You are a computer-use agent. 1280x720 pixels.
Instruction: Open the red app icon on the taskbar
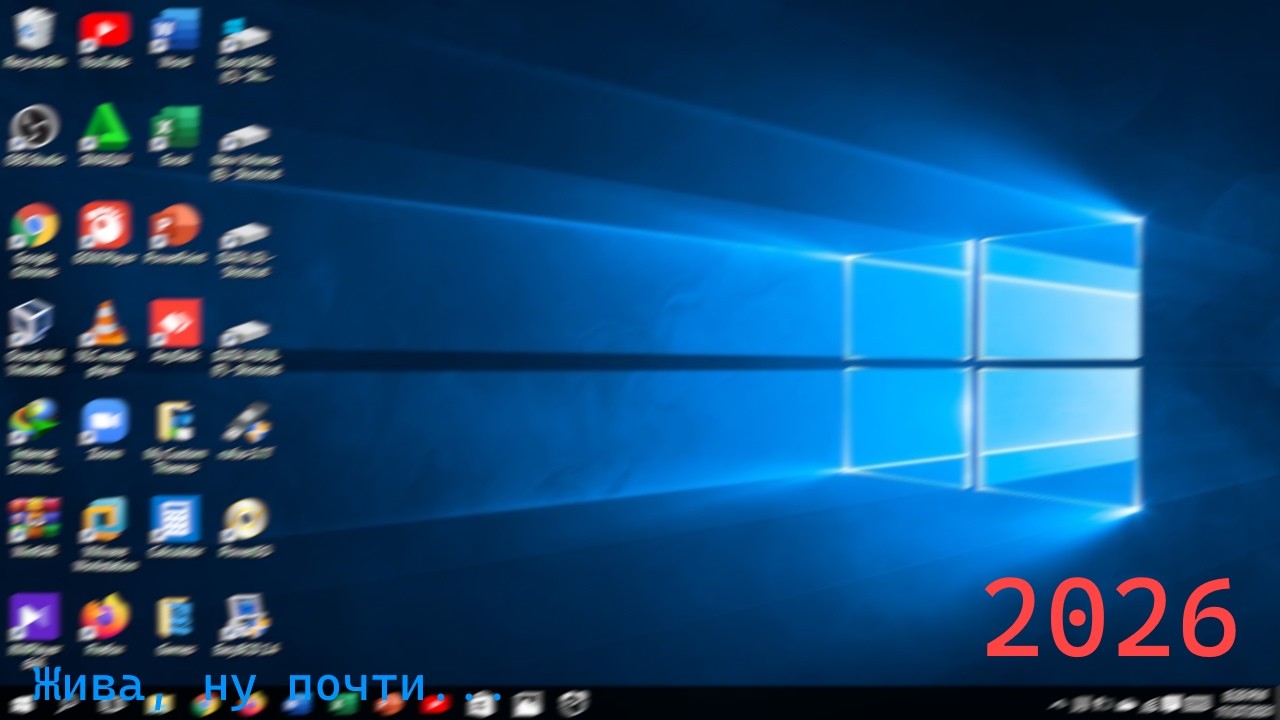[437, 704]
